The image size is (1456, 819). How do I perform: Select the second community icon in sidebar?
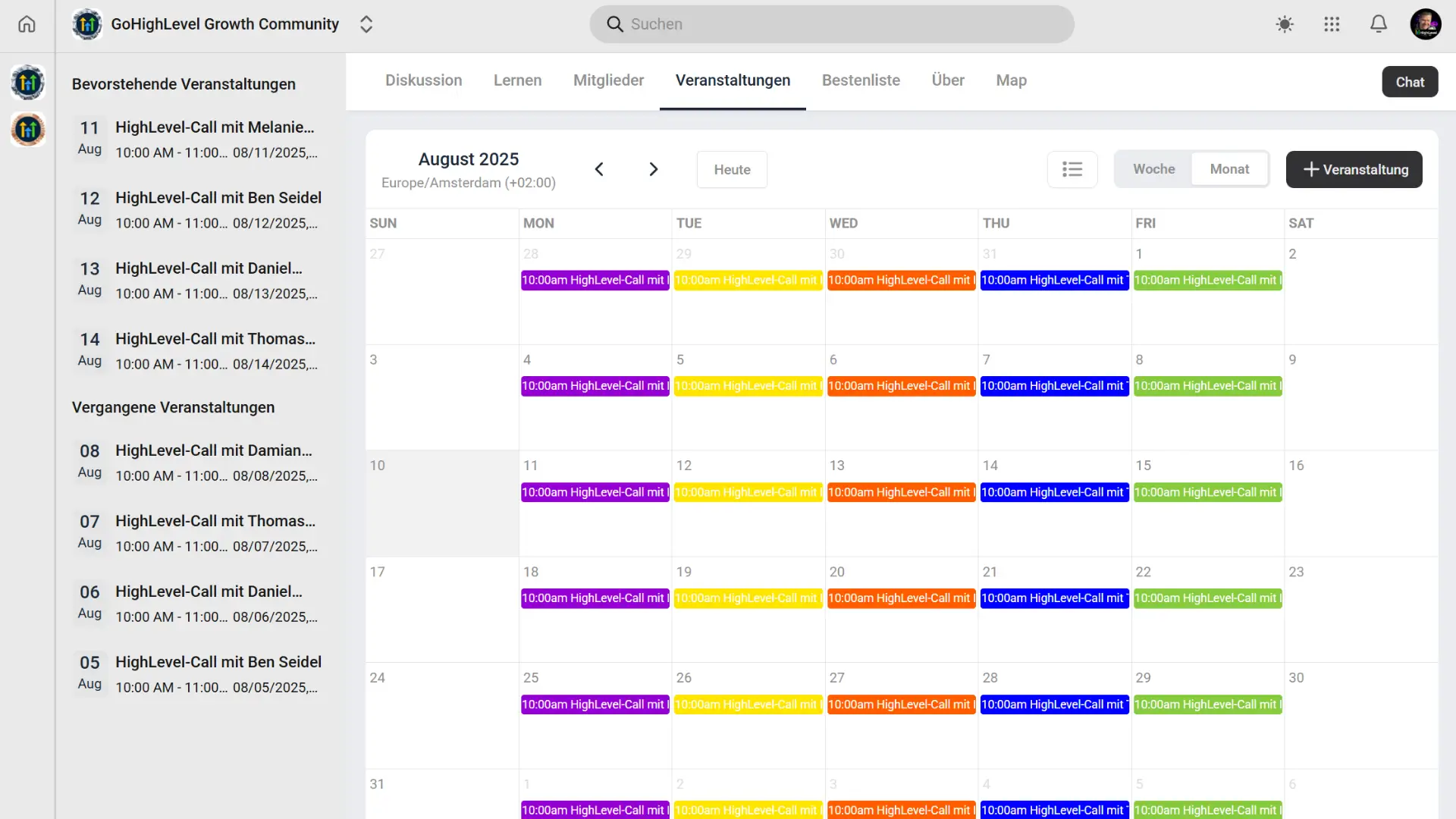[27, 130]
